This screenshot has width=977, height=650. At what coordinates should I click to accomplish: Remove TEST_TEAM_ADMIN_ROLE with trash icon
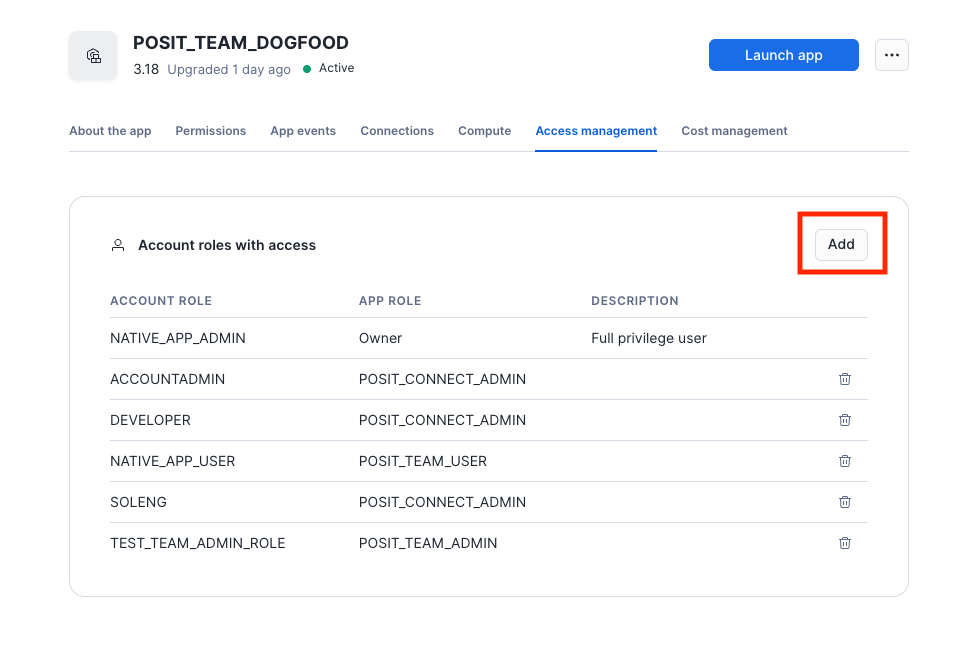[x=844, y=543]
